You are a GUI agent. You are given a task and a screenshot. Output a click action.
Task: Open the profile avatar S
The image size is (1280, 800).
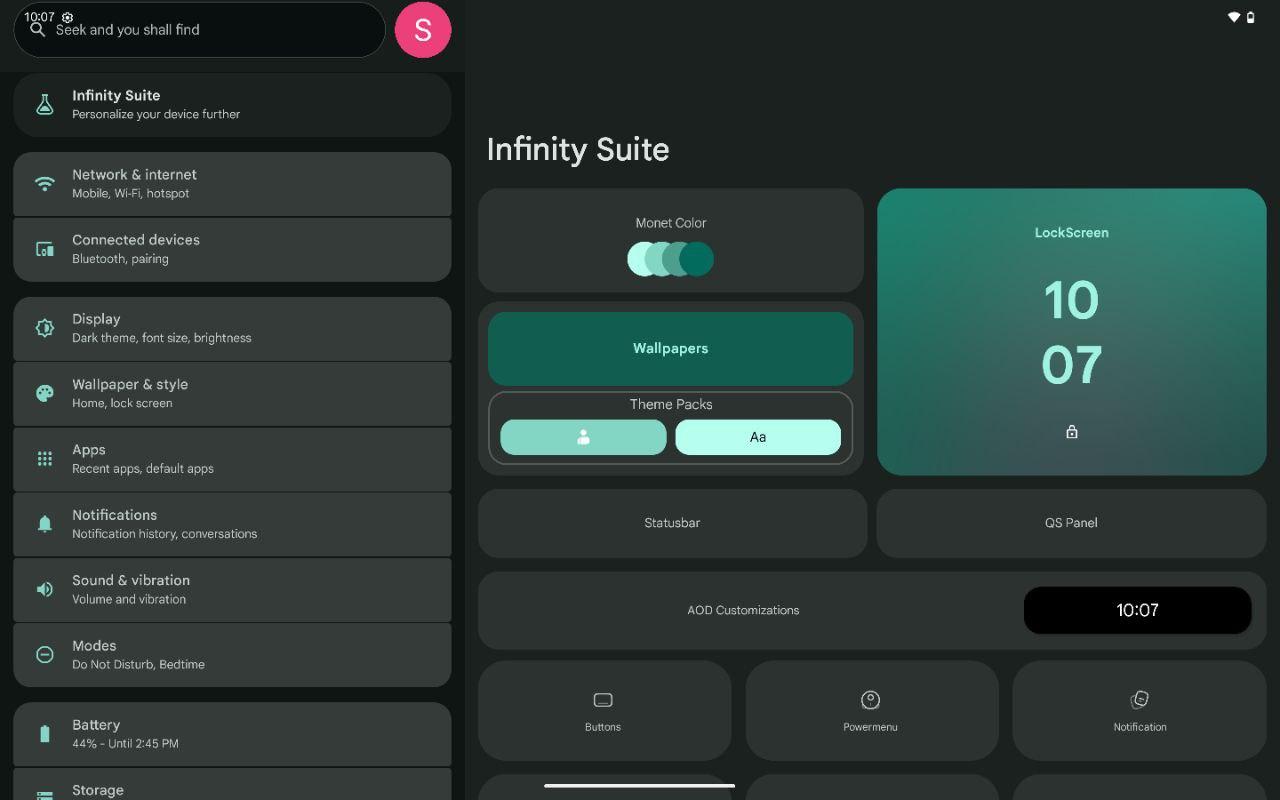tap(423, 30)
